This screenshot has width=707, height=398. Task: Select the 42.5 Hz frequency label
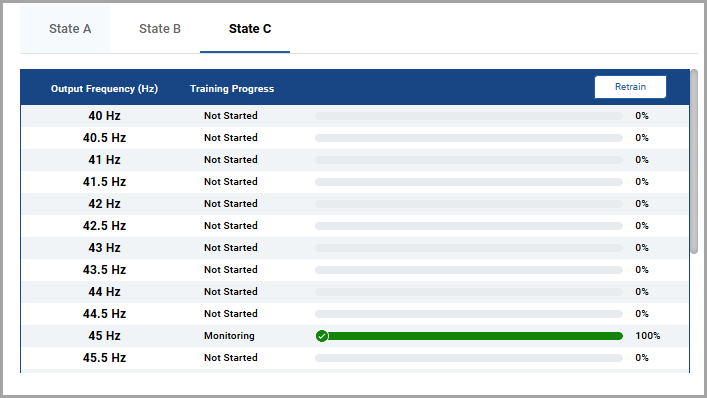pos(104,226)
